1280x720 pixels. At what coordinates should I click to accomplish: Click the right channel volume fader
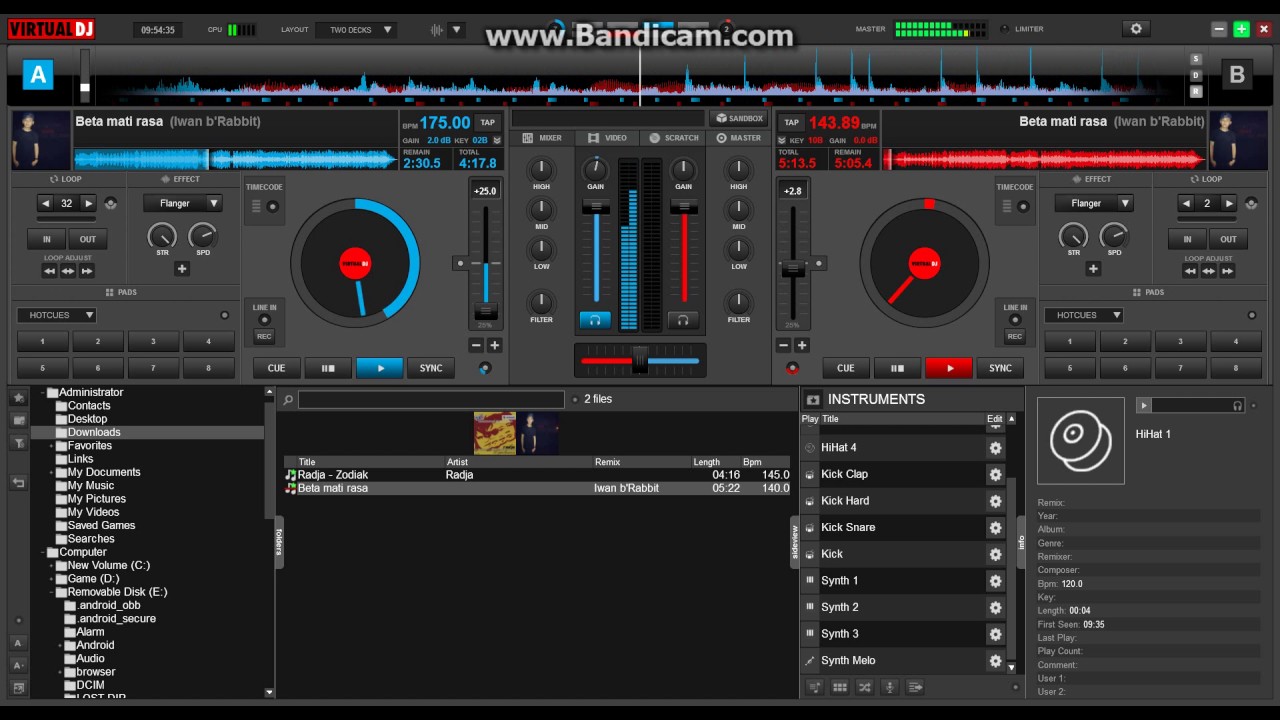pyautogui.click(x=683, y=207)
